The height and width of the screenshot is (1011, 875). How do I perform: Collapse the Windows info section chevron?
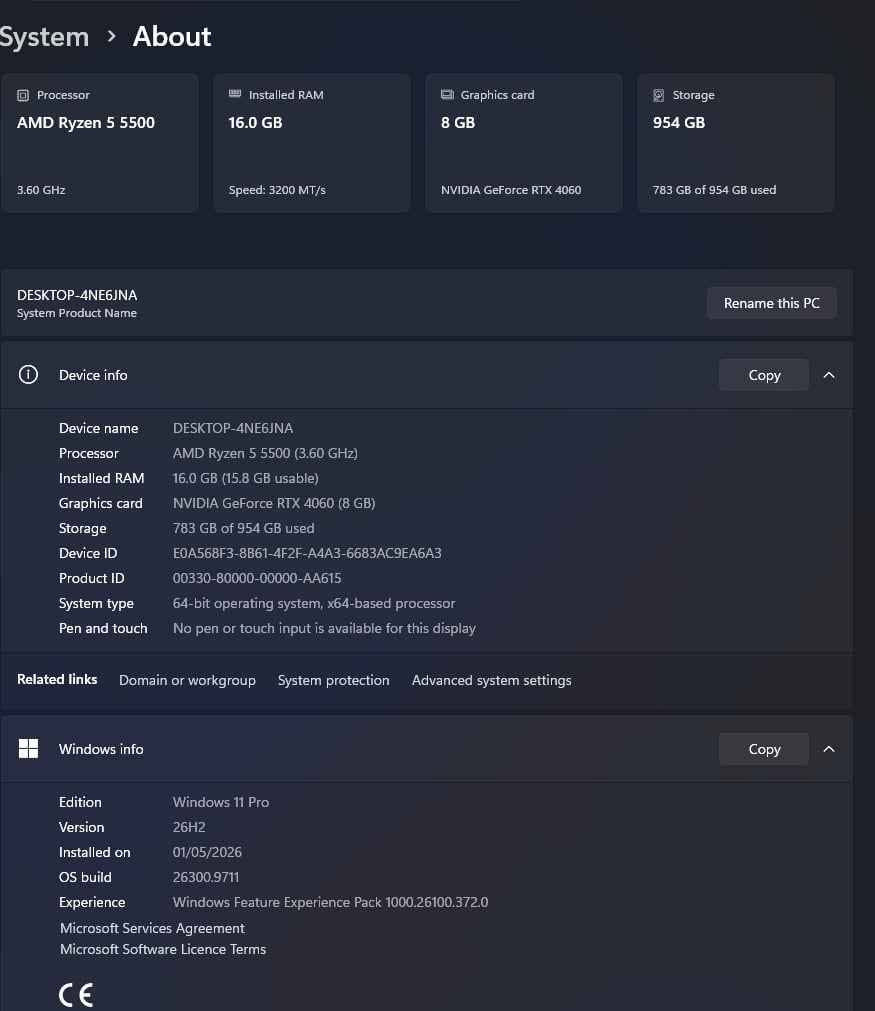coord(829,749)
